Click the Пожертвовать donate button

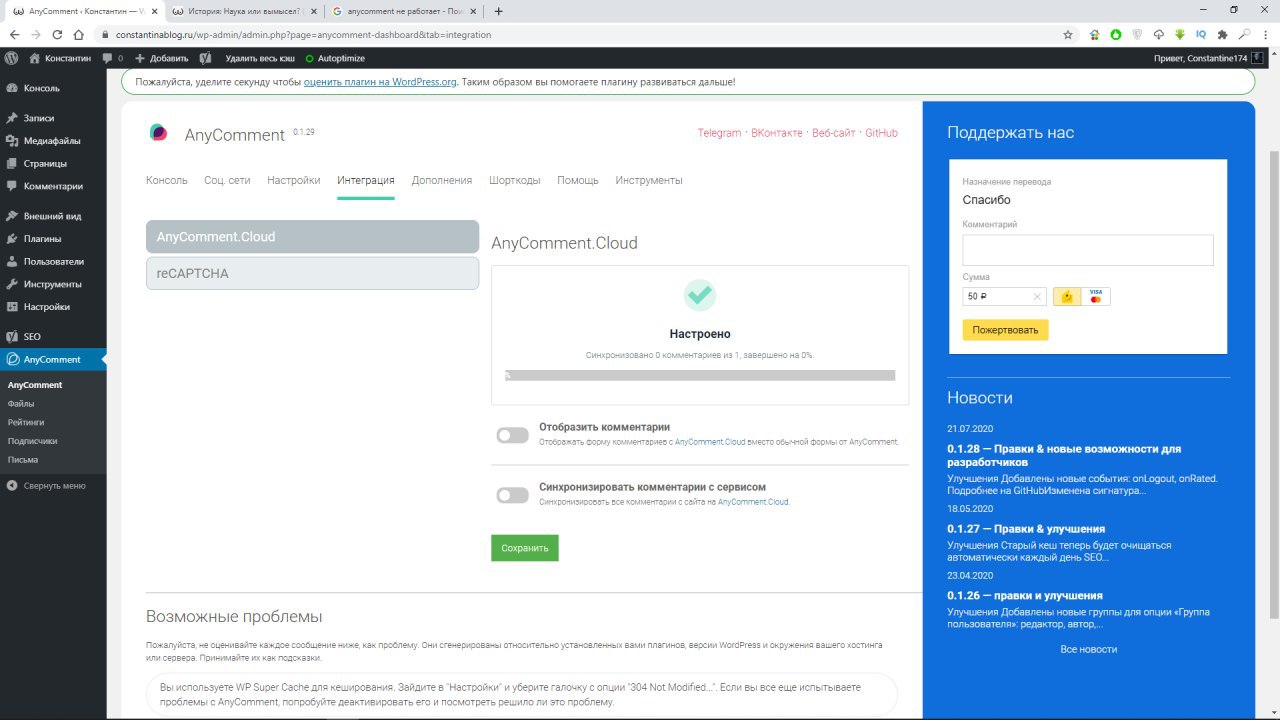[x=1005, y=330]
